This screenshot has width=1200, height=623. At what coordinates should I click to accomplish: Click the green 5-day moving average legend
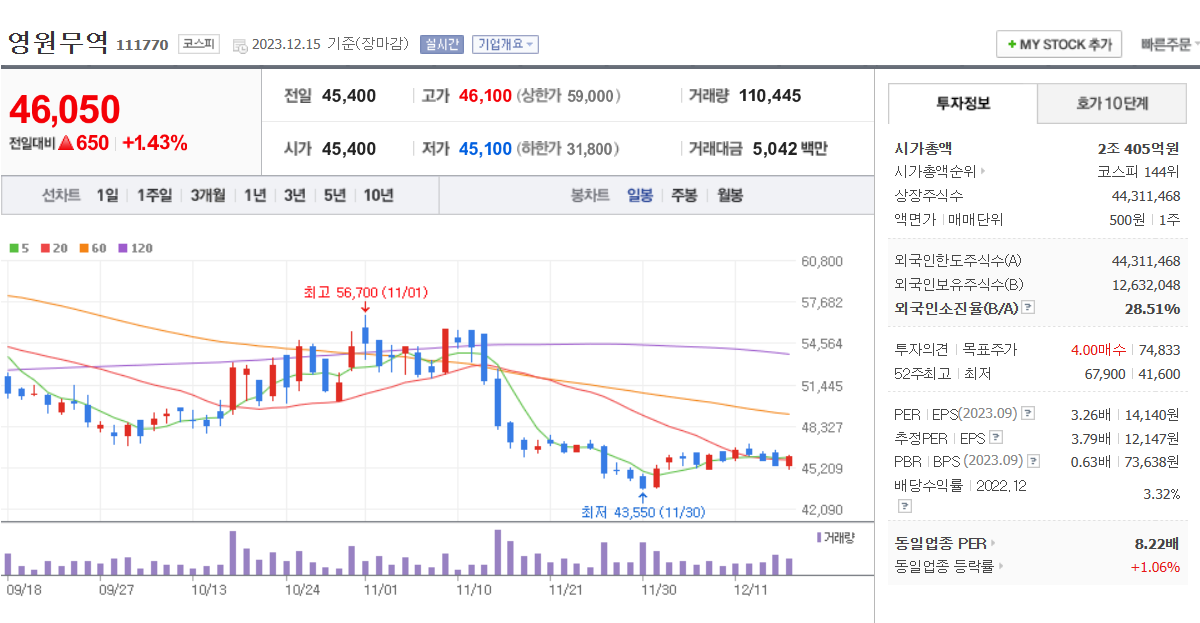pos(19,248)
